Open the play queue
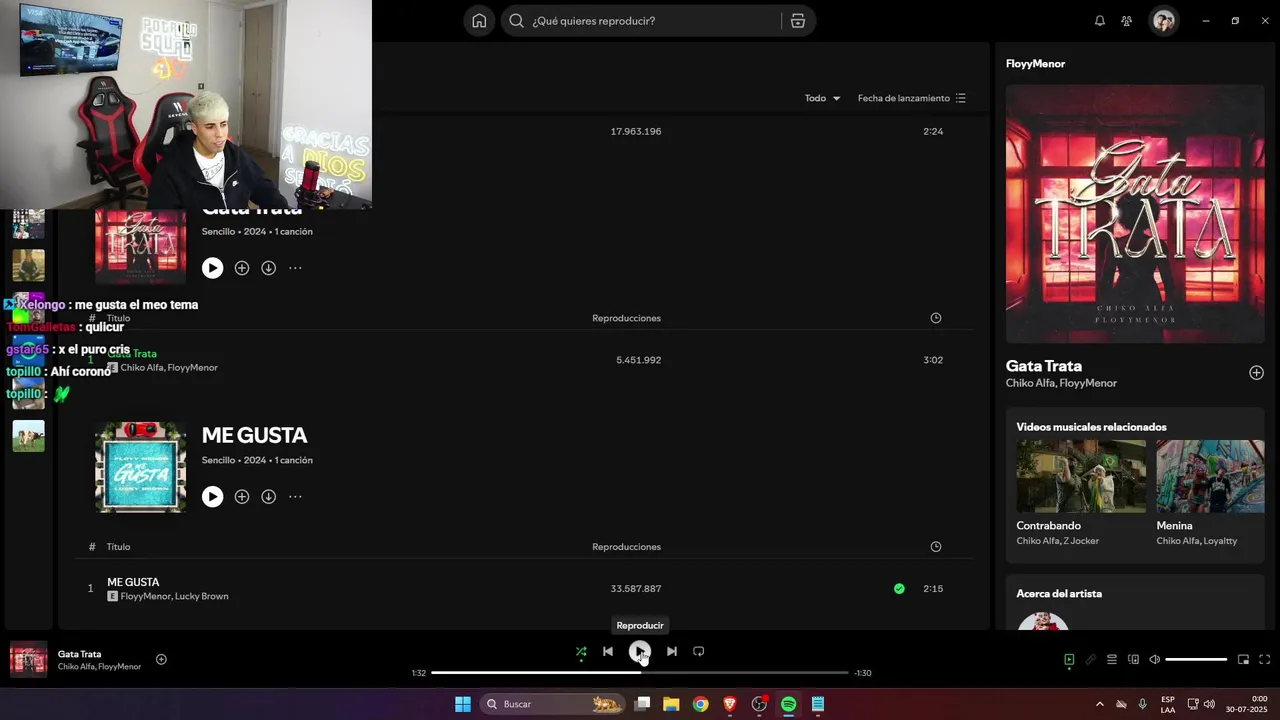 pyautogui.click(x=1112, y=660)
